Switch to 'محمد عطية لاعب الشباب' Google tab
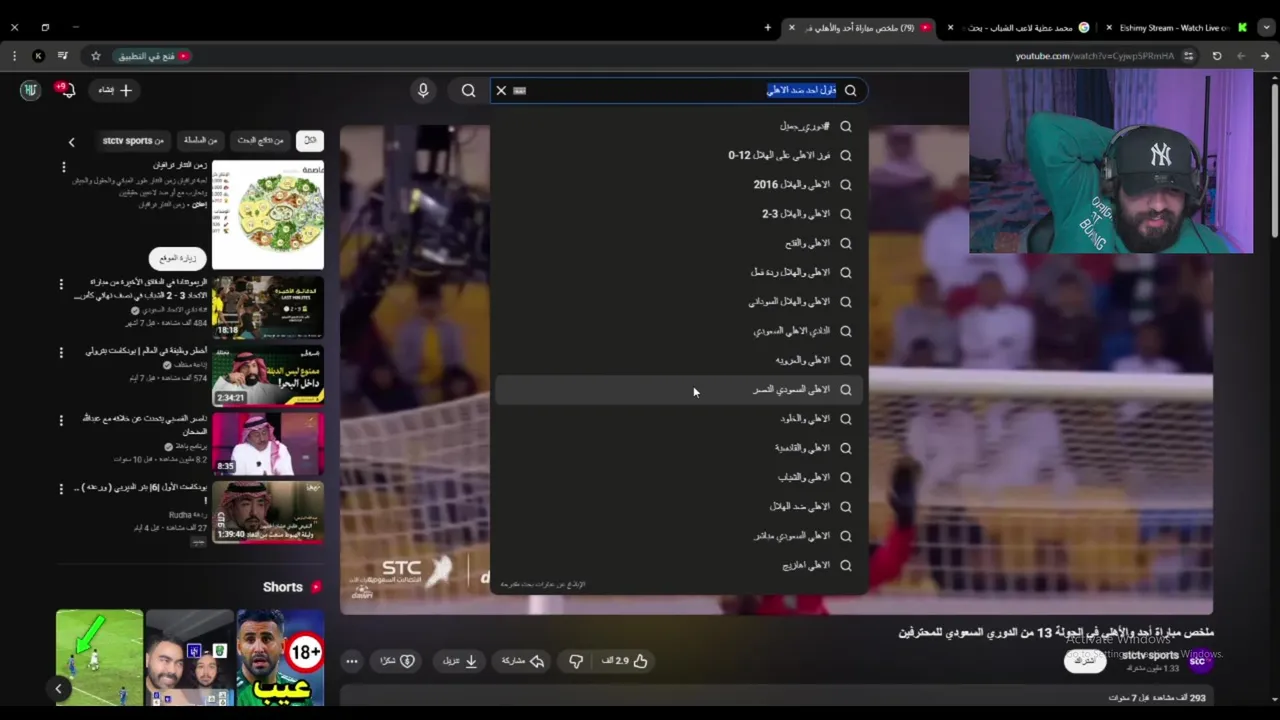This screenshot has width=1280, height=720. tap(1020, 28)
